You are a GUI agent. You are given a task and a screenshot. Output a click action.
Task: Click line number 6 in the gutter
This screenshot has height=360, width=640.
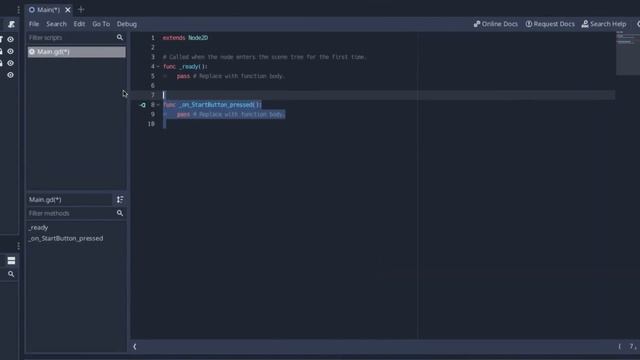click(x=153, y=86)
